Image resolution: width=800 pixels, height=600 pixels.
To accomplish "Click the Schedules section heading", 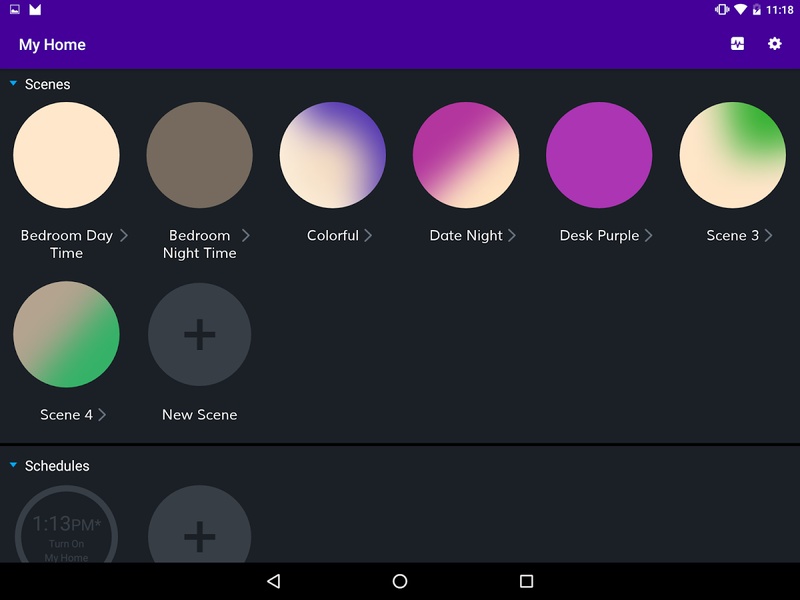I will 57,466.
